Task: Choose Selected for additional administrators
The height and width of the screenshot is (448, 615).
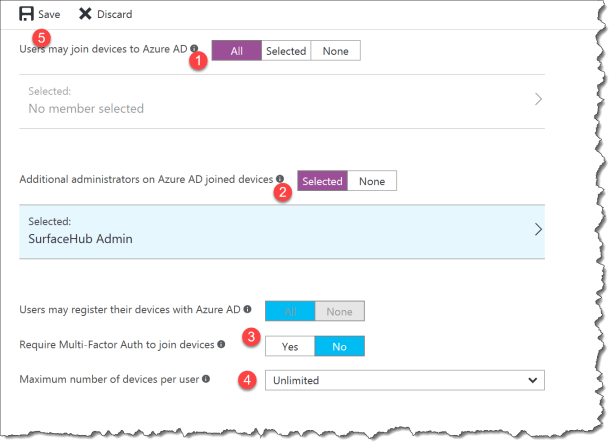Action: [322, 181]
